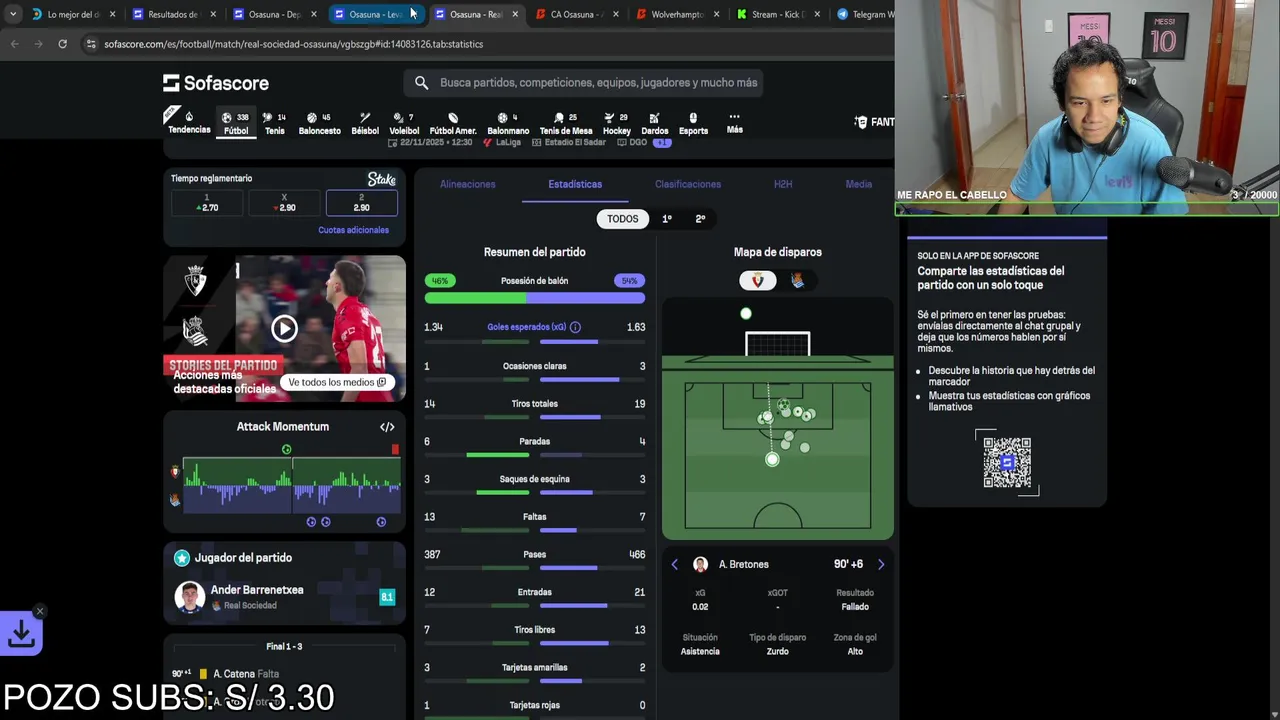Click the search input field

point(584,83)
